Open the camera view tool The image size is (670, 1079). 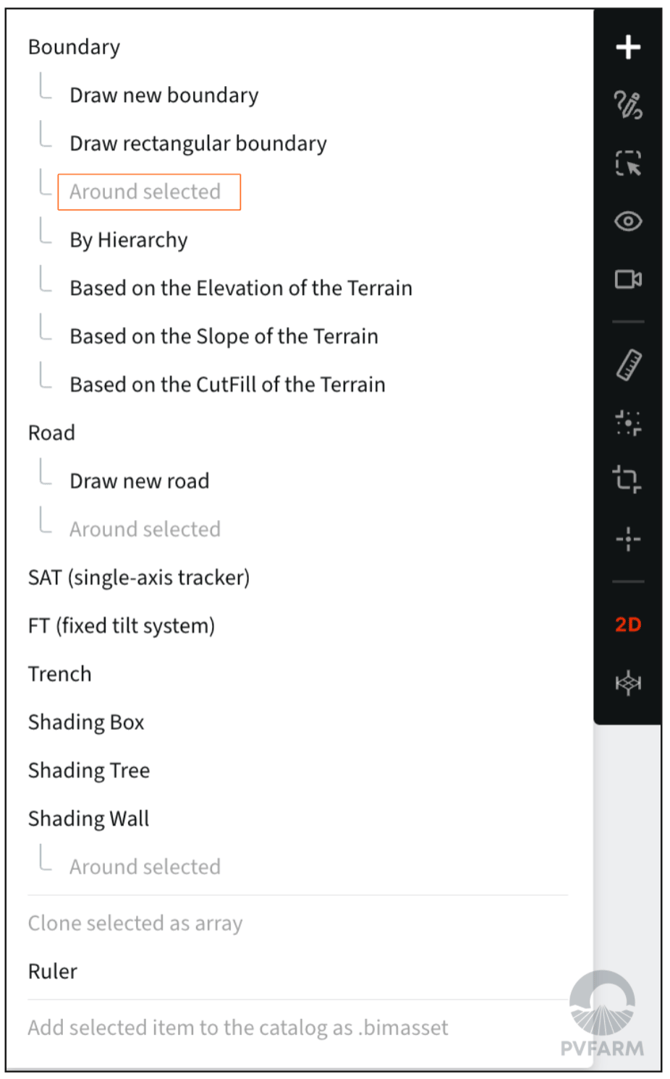click(x=628, y=281)
